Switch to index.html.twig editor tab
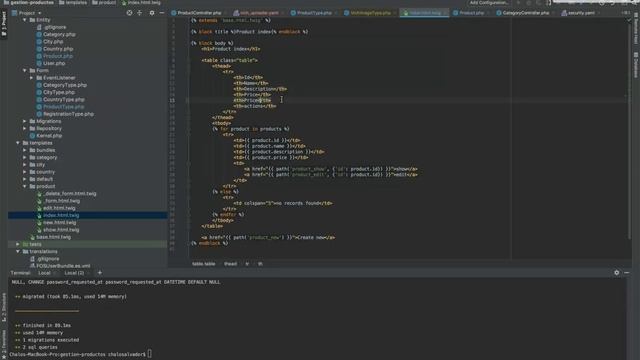 pos(425,13)
